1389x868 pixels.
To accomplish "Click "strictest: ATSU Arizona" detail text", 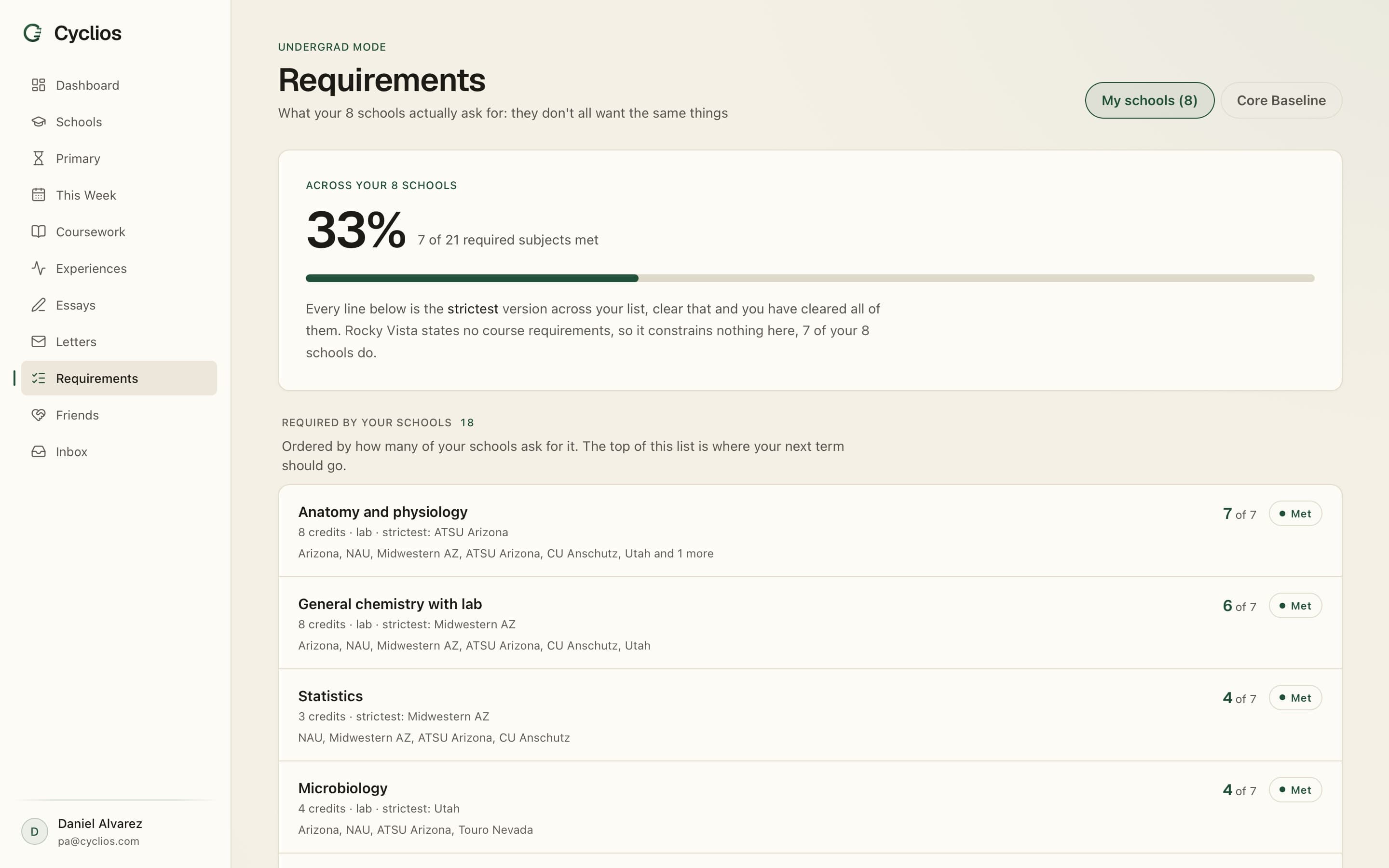I will click(x=445, y=532).
